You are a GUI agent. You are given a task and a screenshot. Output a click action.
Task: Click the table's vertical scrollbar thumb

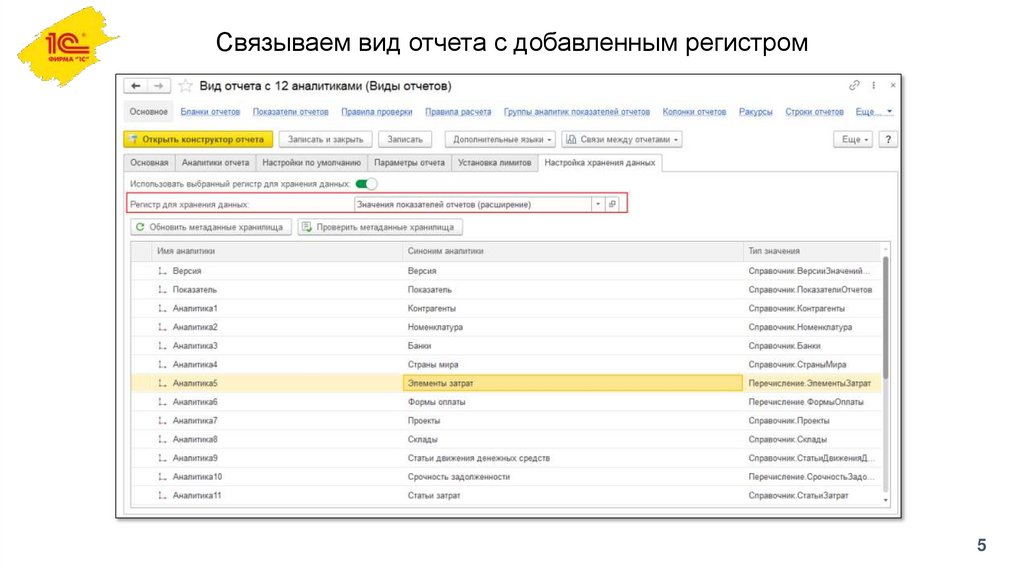[886, 317]
